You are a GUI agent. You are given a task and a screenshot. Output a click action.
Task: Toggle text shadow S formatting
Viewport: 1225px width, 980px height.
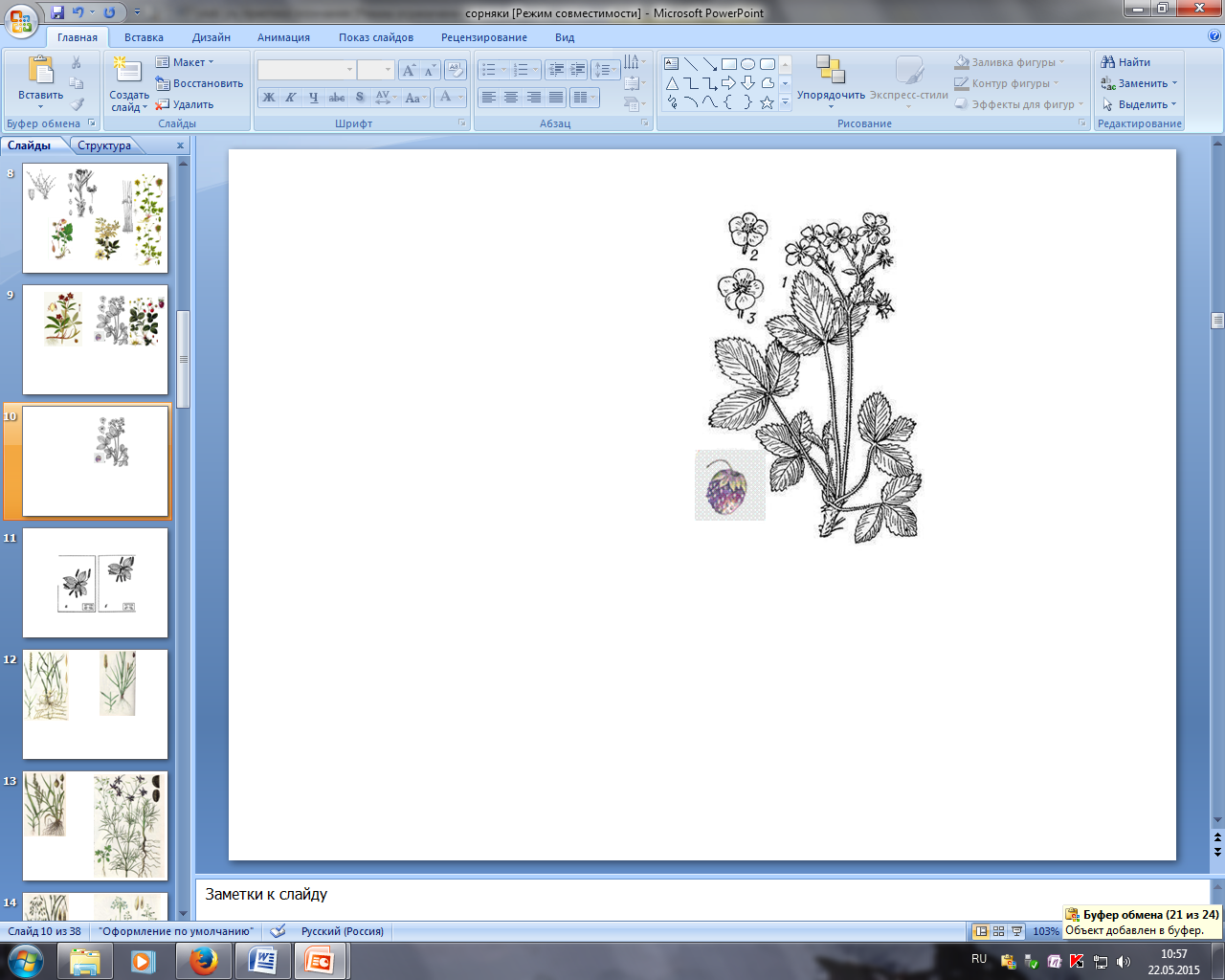click(359, 98)
